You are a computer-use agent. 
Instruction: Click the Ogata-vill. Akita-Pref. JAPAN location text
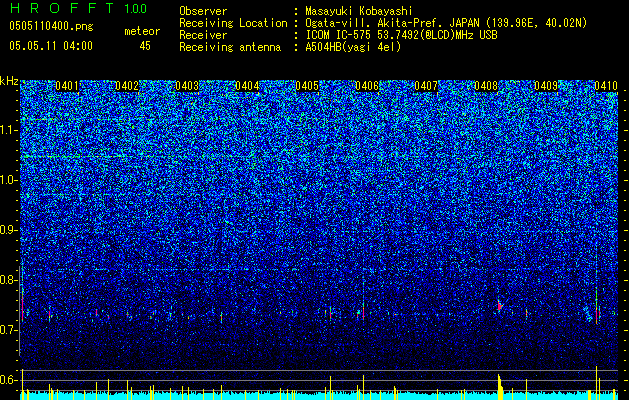(446, 23)
